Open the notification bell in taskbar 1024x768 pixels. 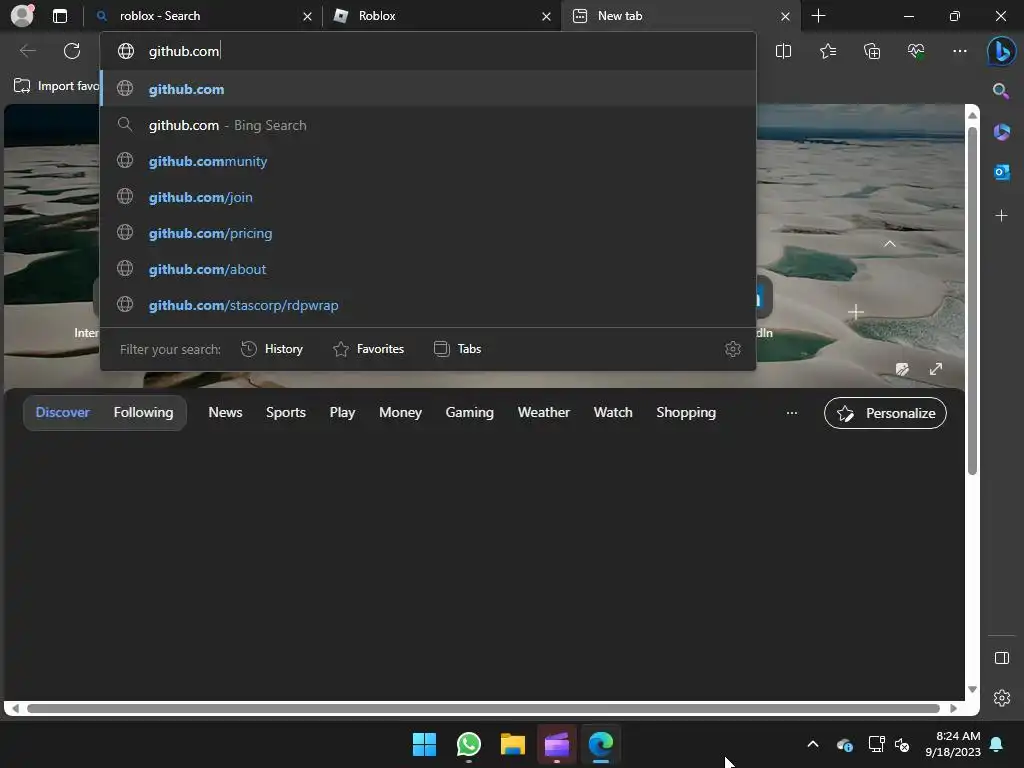997,744
